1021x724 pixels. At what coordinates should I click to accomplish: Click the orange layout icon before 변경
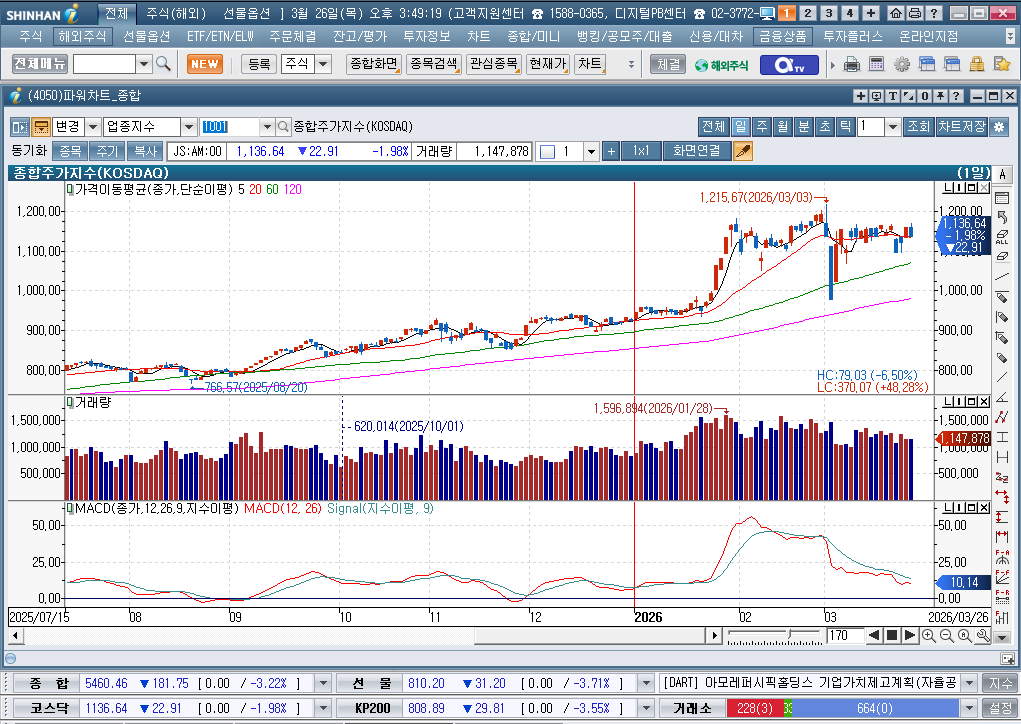pos(41,126)
